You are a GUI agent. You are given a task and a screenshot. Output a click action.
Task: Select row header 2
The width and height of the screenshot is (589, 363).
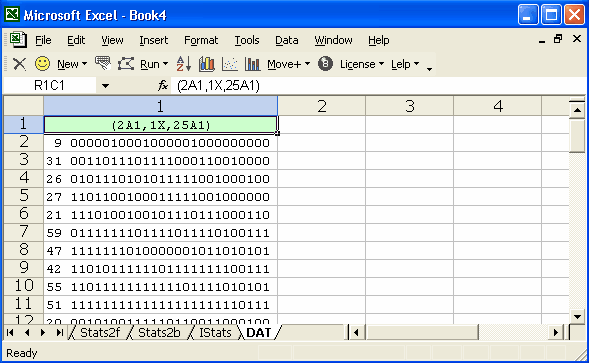(x=24, y=142)
